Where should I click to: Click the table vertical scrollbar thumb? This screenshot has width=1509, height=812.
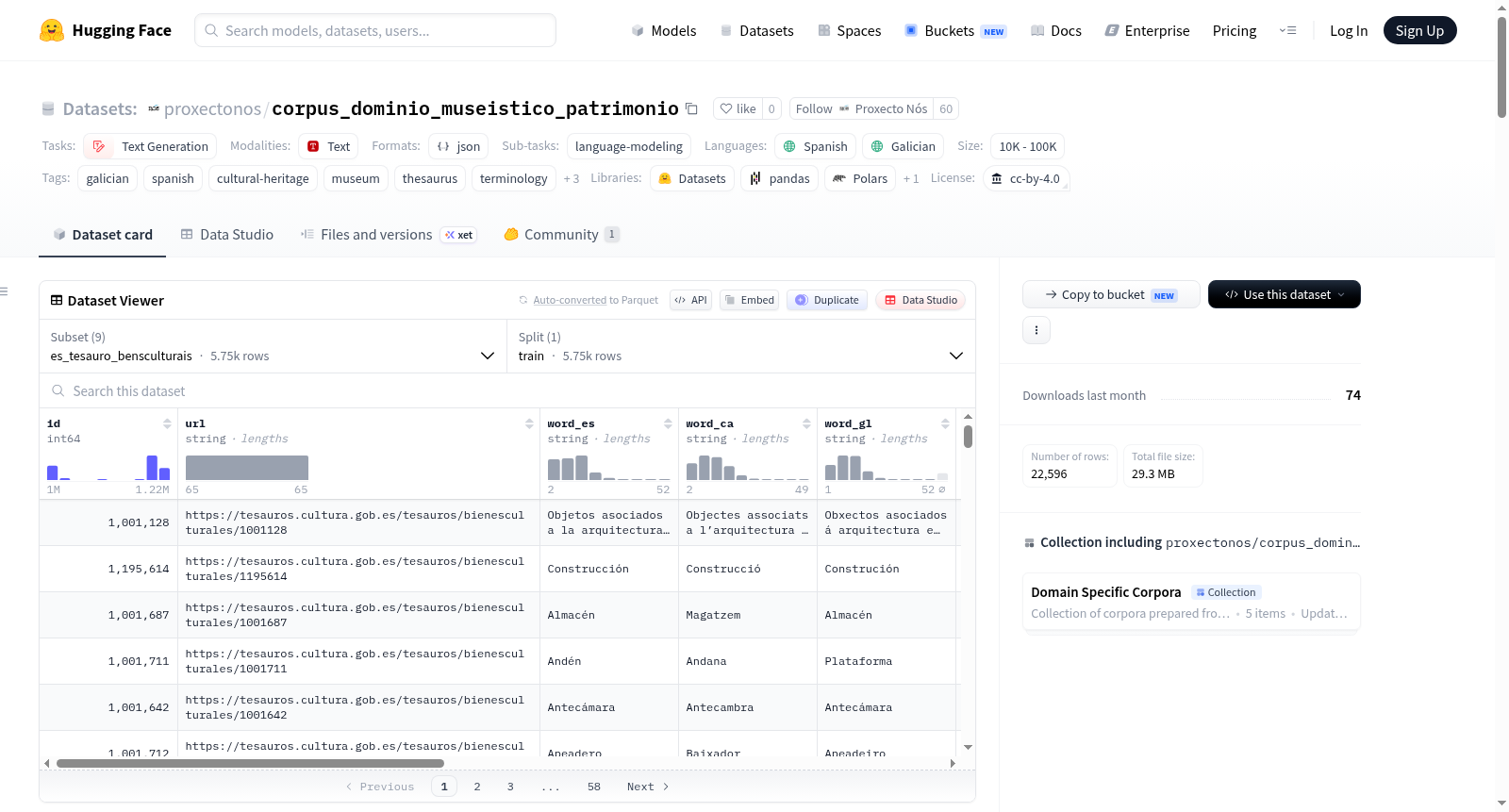pyautogui.click(x=968, y=437)
